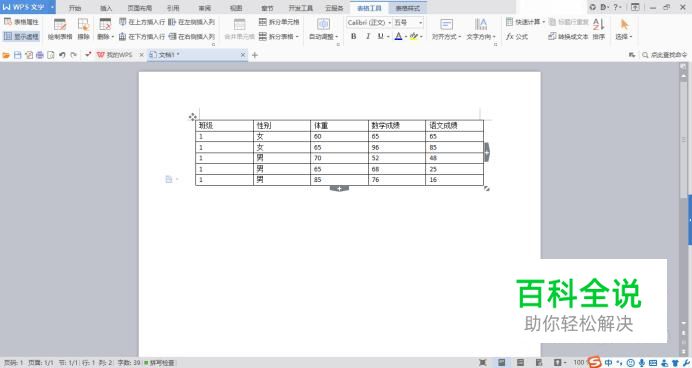The width and height of the screenshot is (692, 368).
Task: Switch to the 插入 (Insert) tab
Action: point(106,8)
